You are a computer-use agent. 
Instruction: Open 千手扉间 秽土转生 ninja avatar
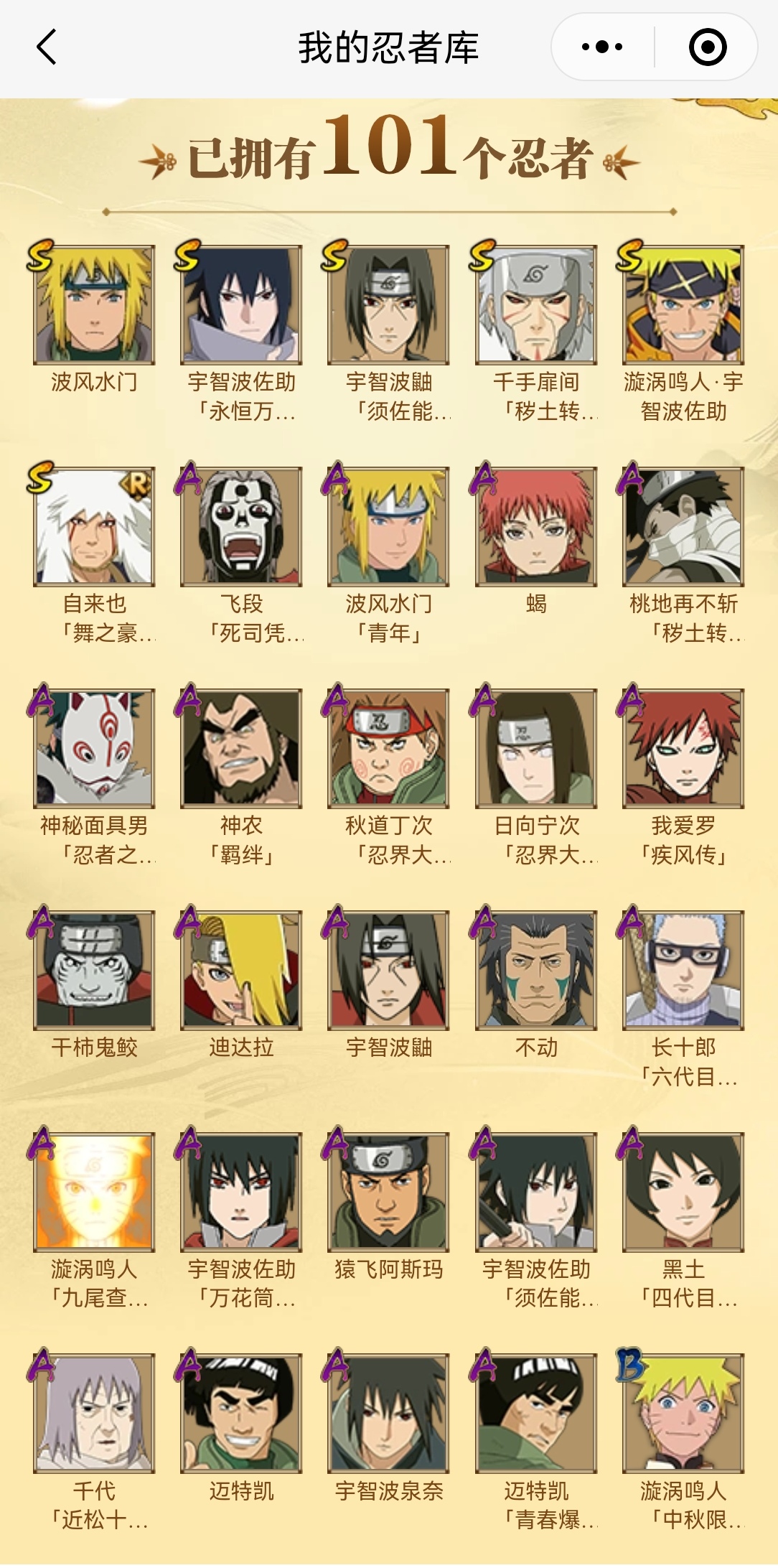tap(536, 304)
